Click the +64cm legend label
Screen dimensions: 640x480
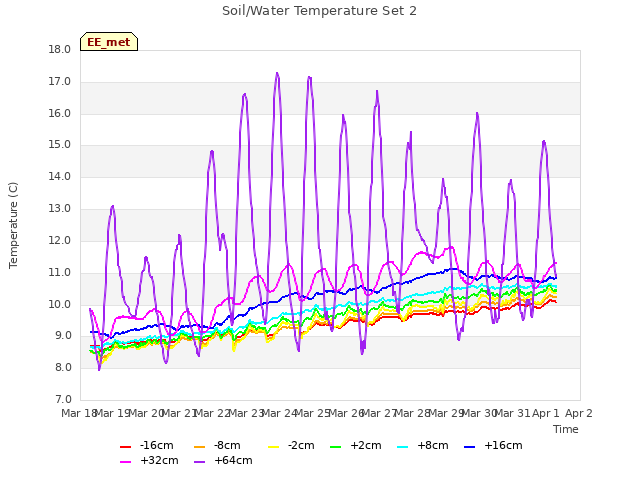point(233,460)
